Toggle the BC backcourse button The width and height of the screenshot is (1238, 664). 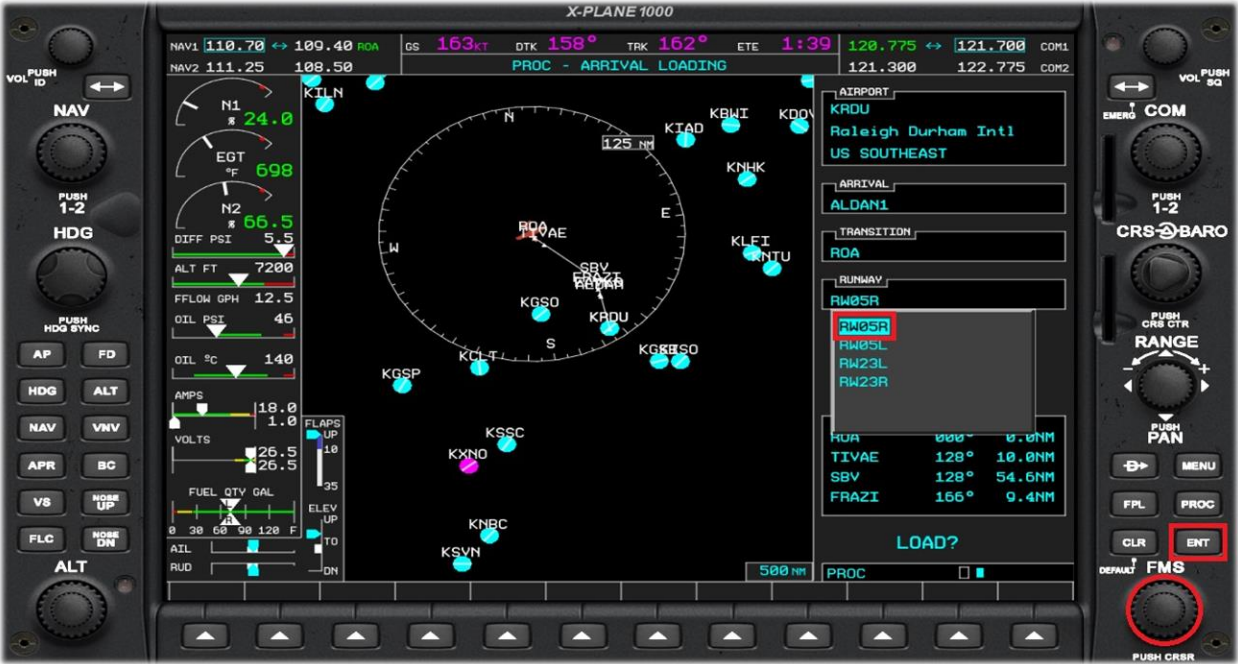(105, 465)
